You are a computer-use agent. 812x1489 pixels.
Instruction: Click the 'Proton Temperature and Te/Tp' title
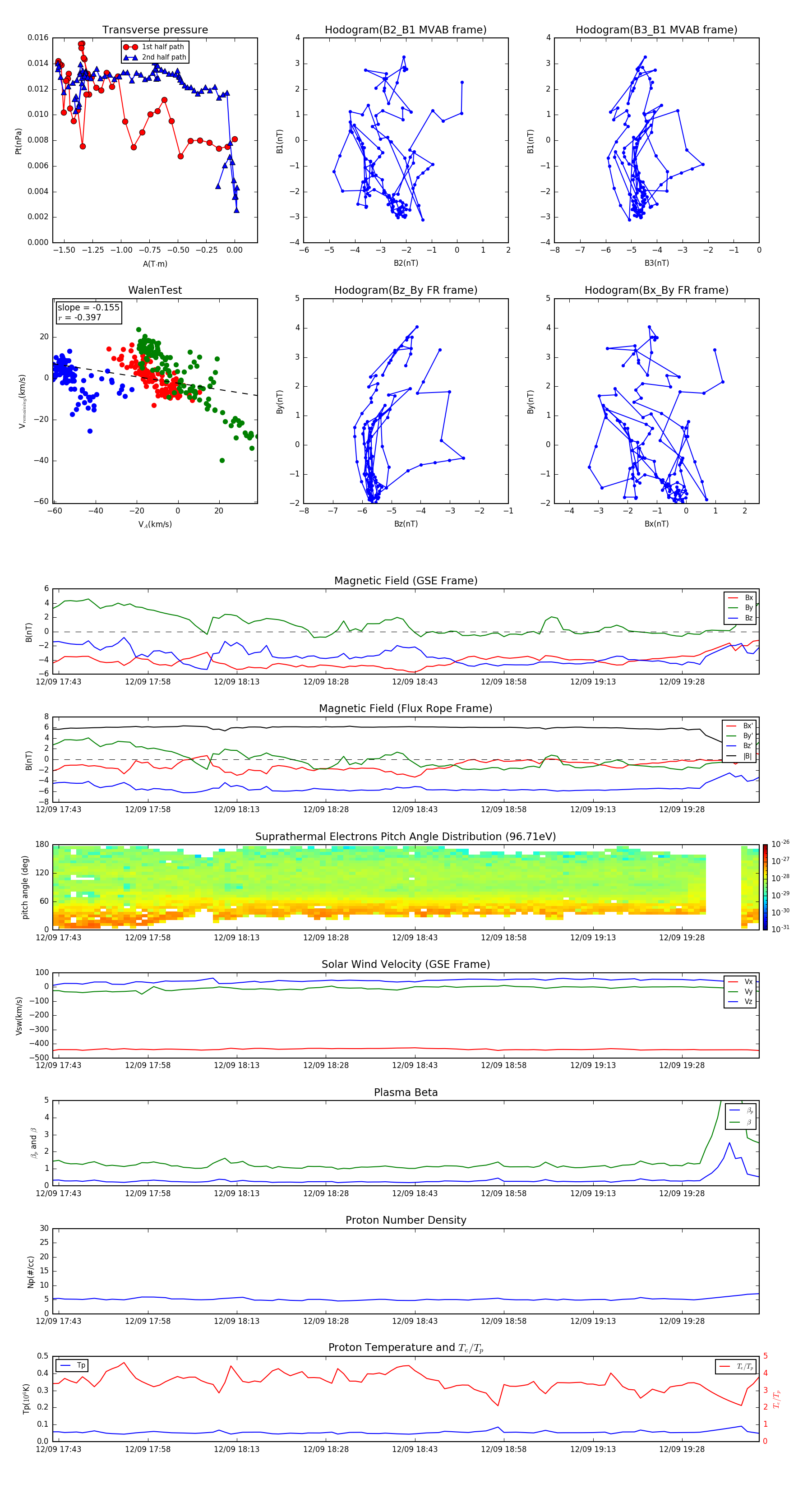point(406,1348)
